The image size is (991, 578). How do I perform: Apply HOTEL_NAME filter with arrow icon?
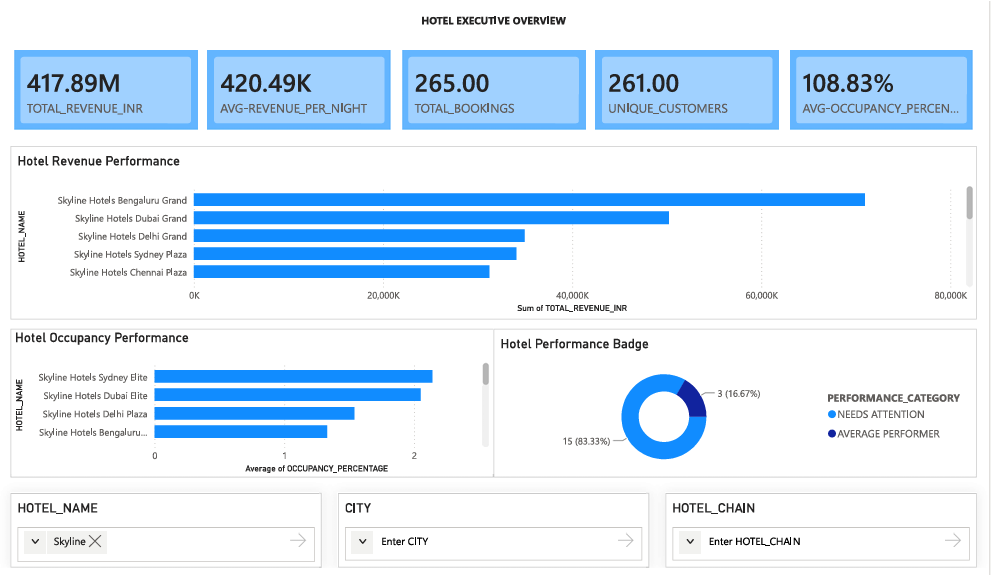point(298,540)
